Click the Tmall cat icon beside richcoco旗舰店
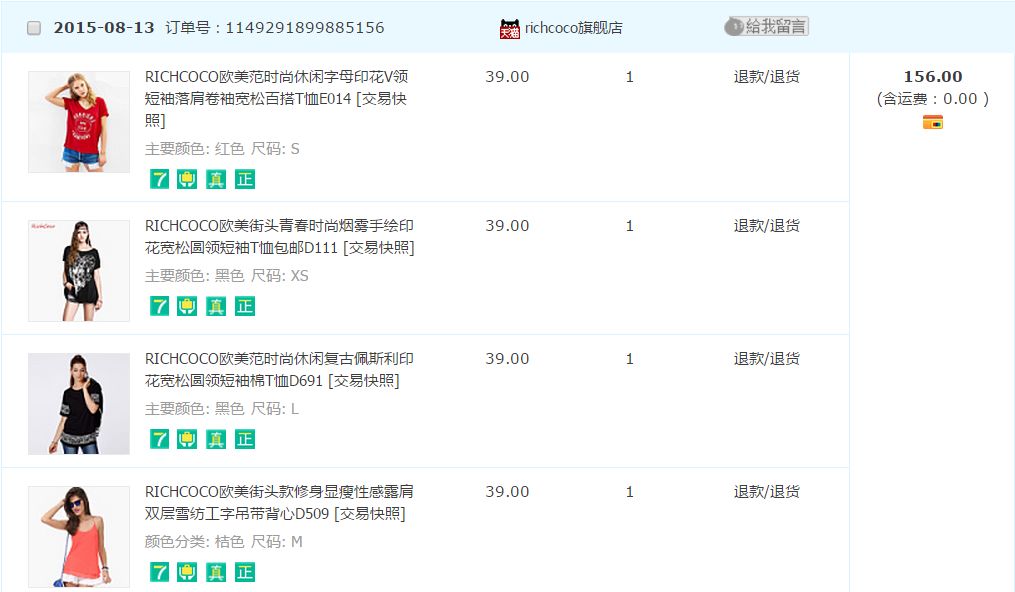 pos(509,28)
